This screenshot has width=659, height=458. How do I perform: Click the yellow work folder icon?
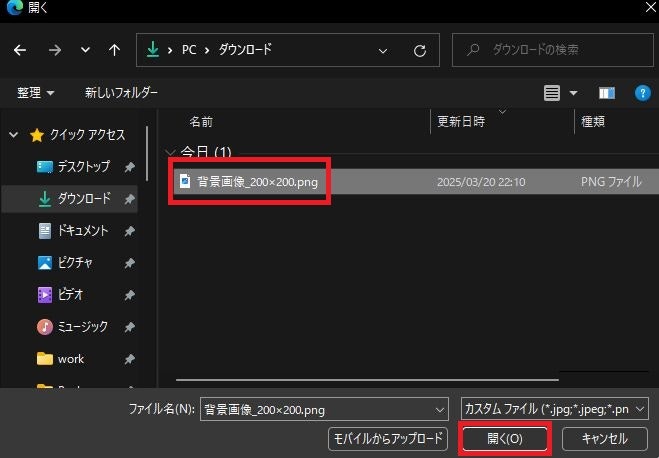(x=45, y=359)
